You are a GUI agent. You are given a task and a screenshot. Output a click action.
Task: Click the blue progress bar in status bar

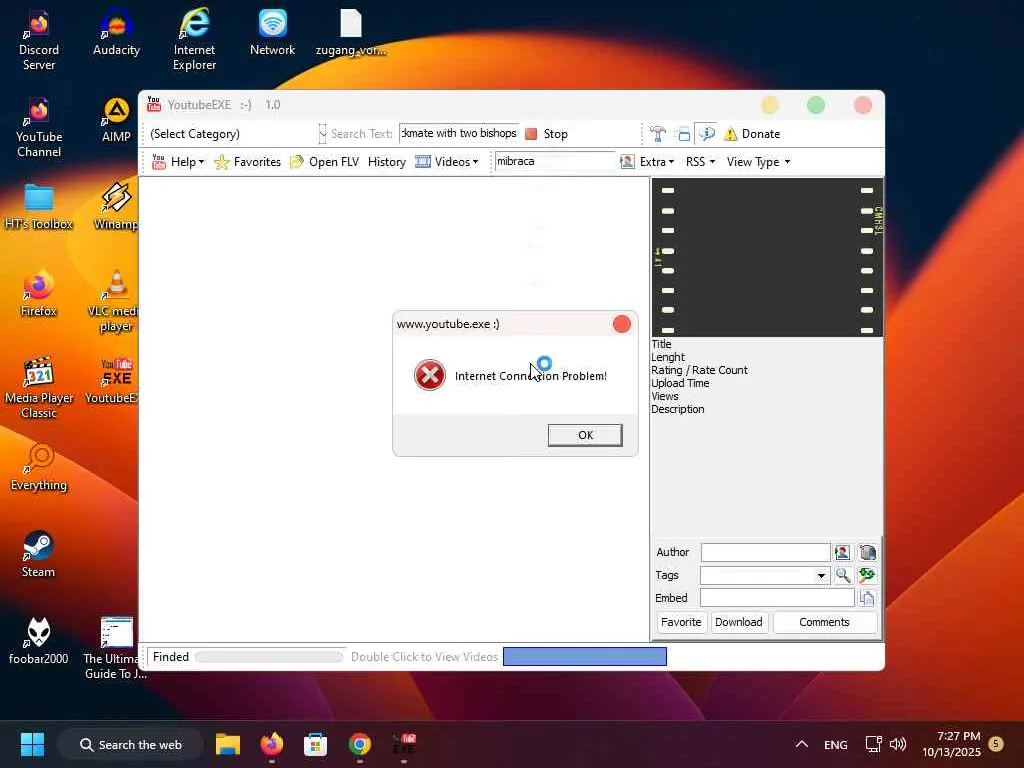584,656
